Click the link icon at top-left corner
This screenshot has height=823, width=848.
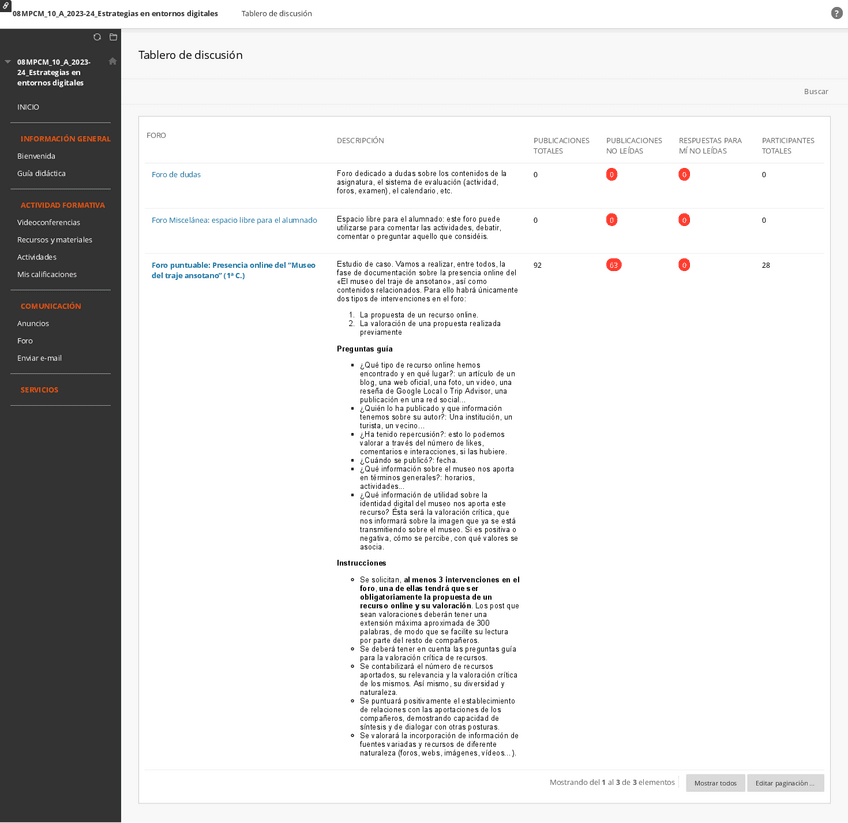(5, 5)
